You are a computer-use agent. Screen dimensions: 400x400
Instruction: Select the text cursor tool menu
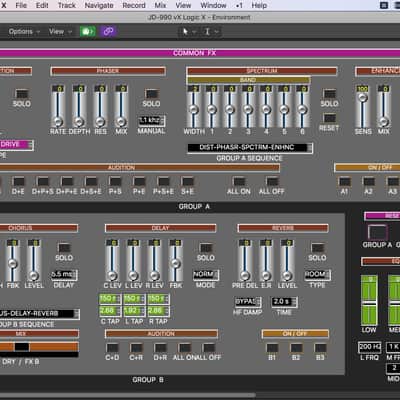click(x=211, y=32)
